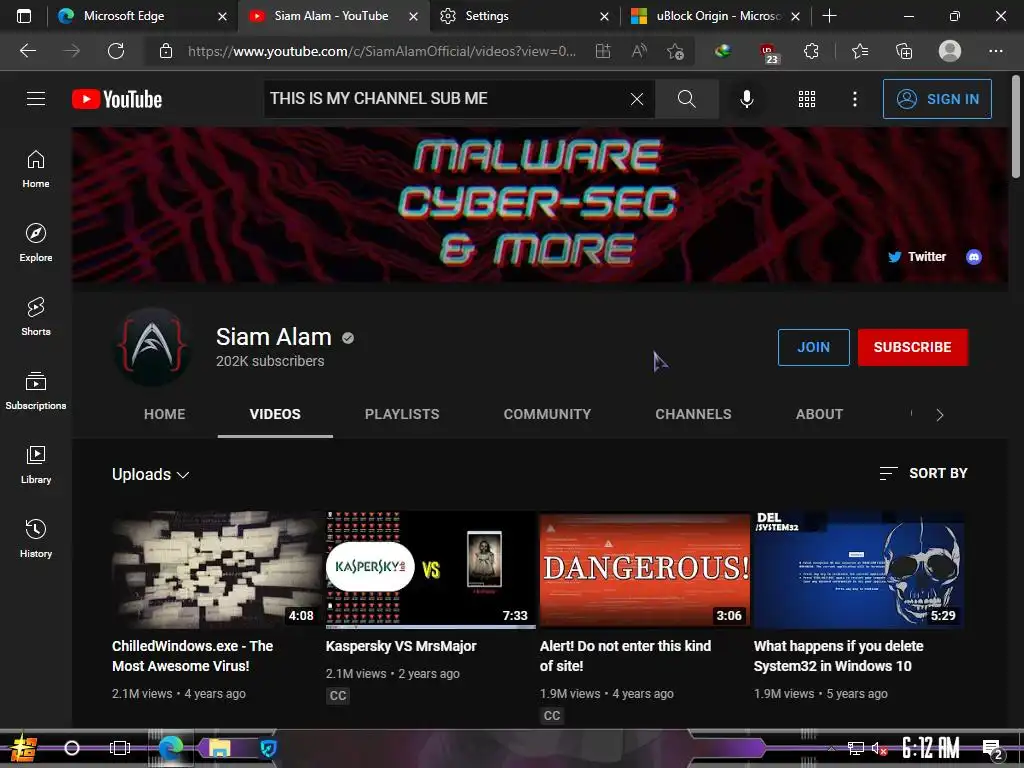This screenshot has height=768, width=1024.
Task: Expand the Uploads dropdown
Action: [x=150, y=474]
